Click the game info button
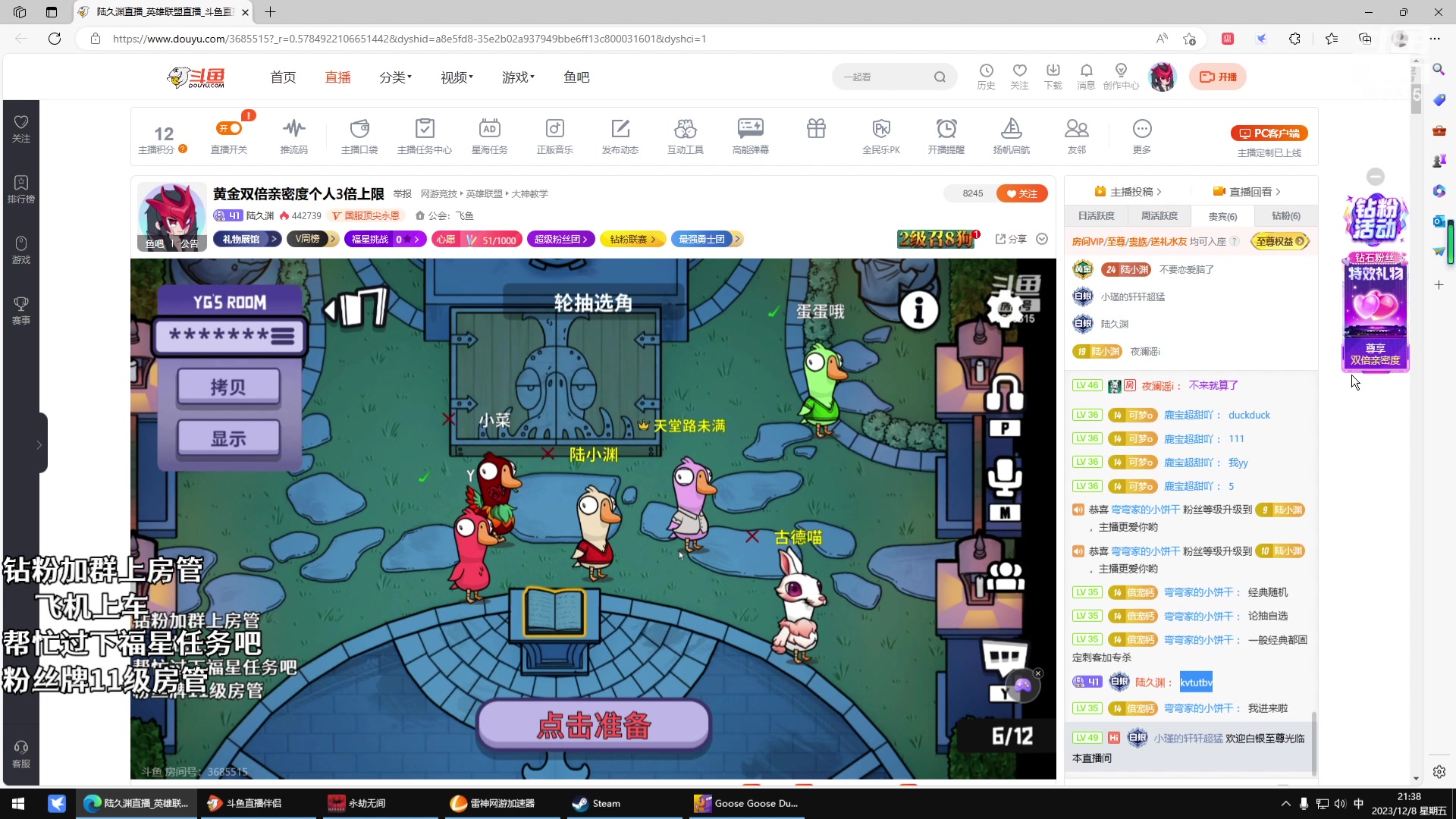 pyautogui.click(x=919, y=309)
